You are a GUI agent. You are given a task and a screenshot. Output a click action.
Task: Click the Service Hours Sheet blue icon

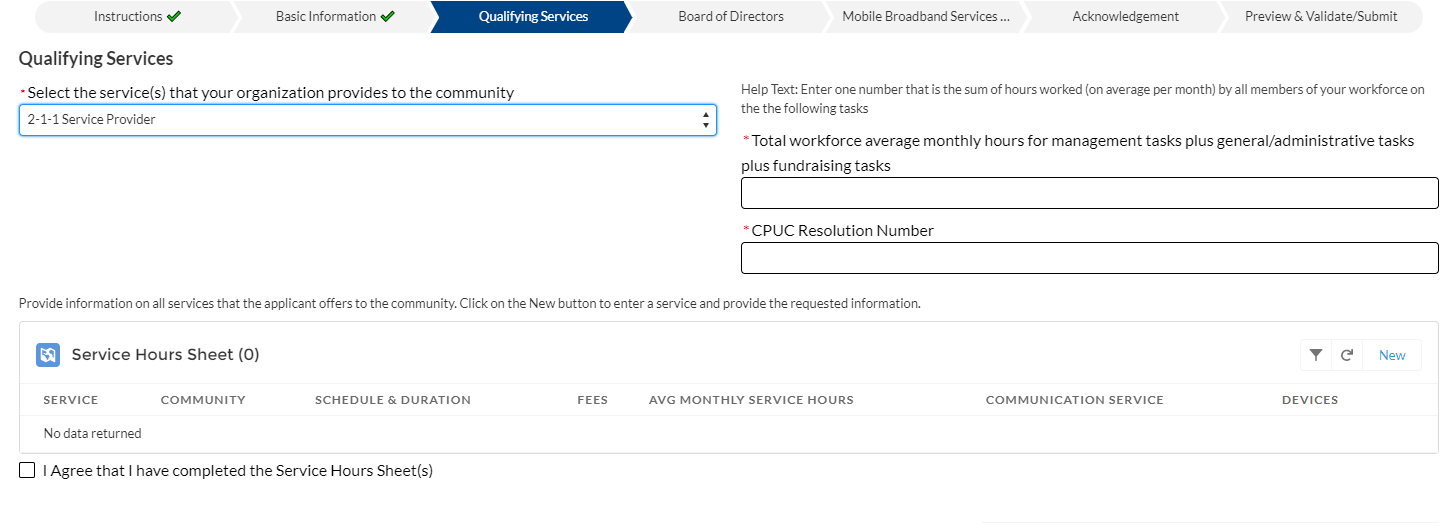[48, 355]
